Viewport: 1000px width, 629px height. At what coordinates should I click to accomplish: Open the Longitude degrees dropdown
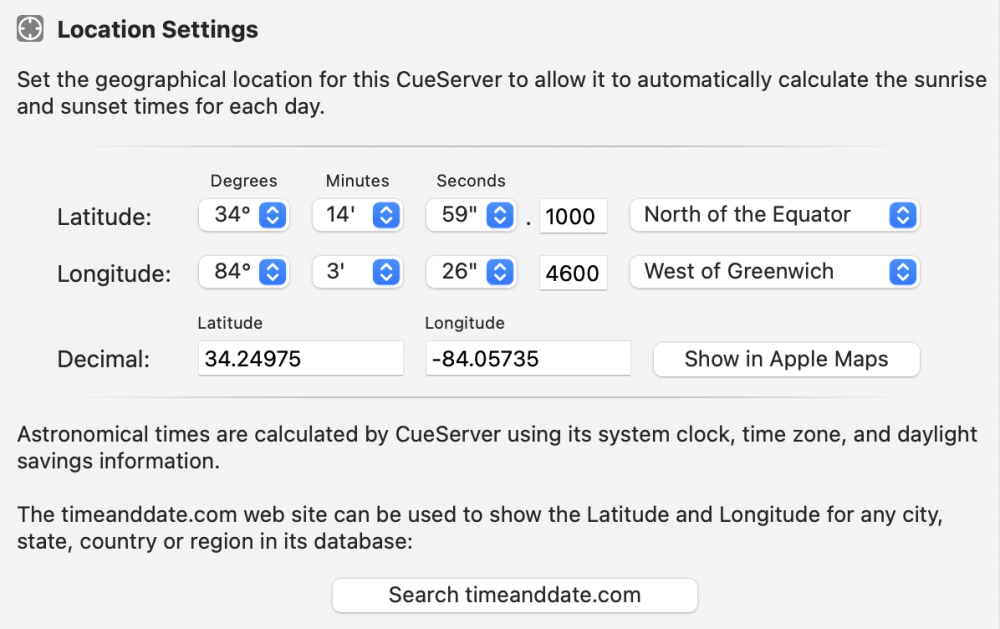point(244,271)
